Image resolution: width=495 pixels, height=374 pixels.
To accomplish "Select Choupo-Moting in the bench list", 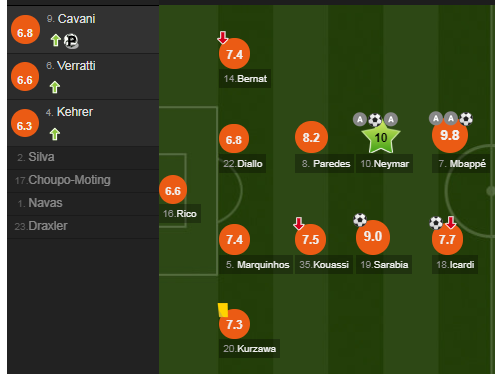I will (x=83, y=180).
